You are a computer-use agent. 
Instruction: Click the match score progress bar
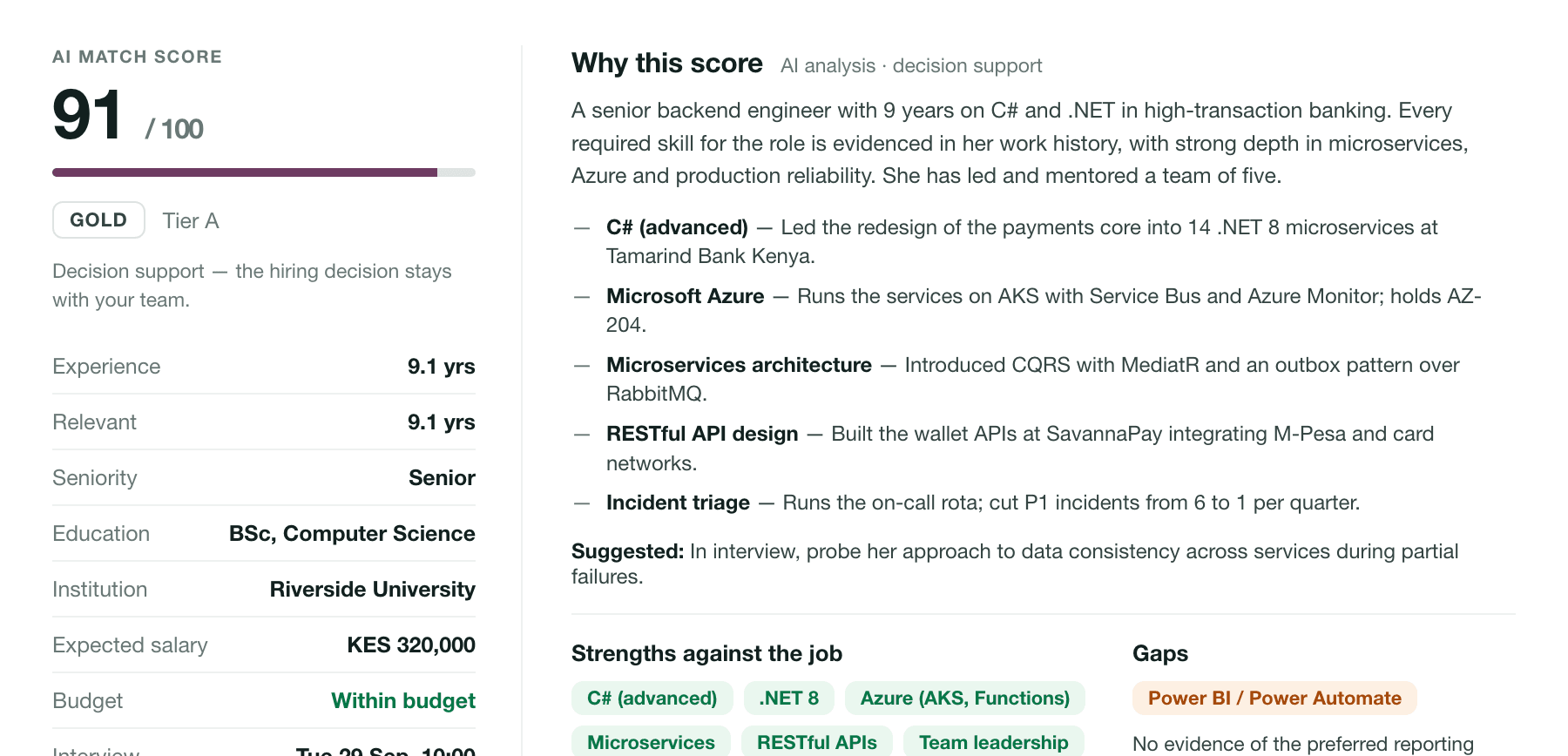pos(264,172)
